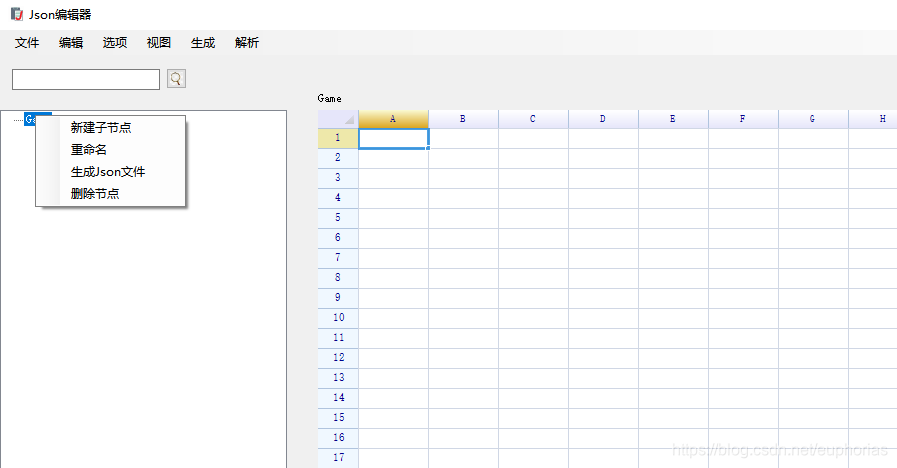Select row 15 header
Viewport: 897px width, 468px height.
coord(338,418)
